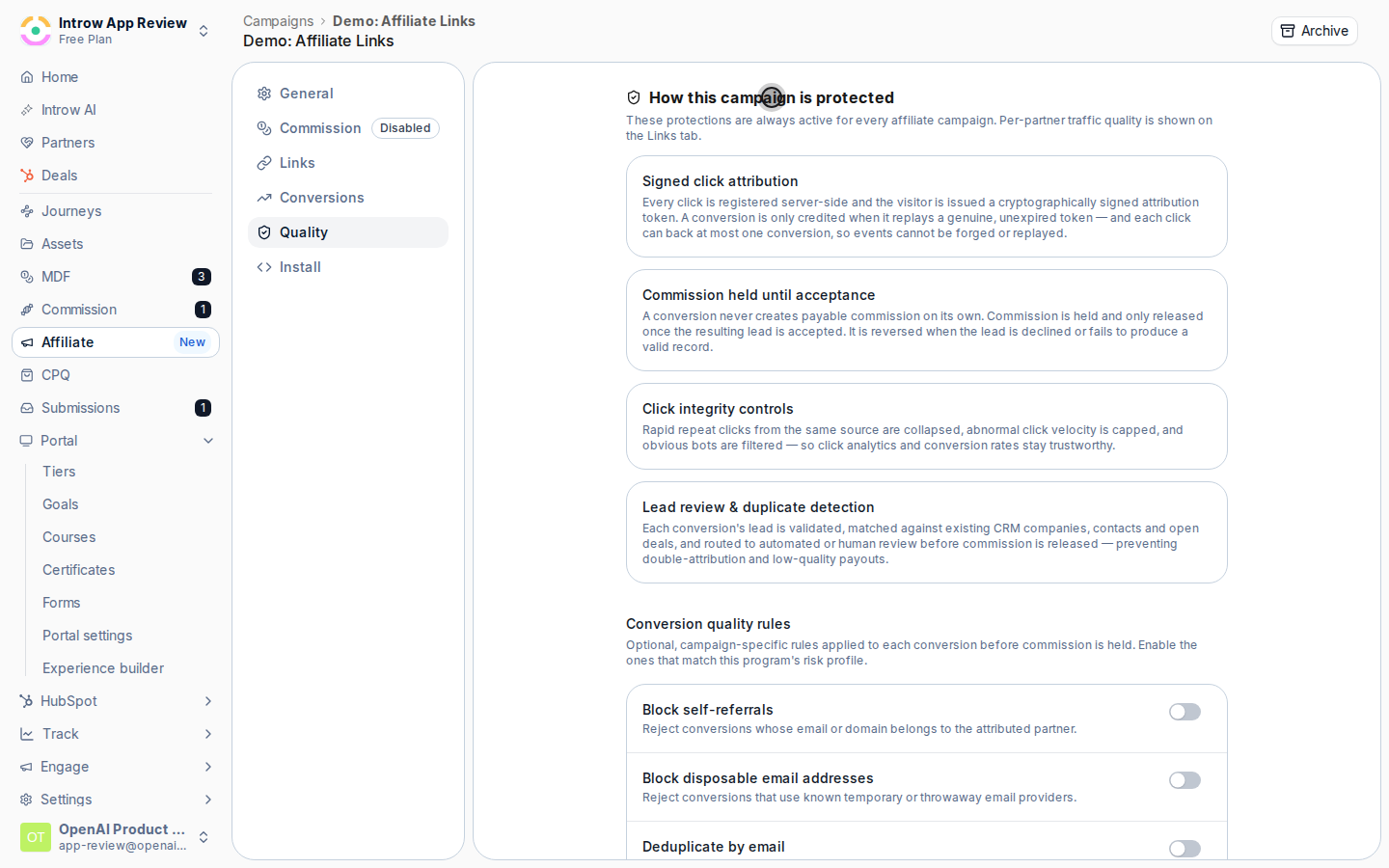Go to the Campaigns breadcrumb link
Viewport: 1389px width, 868px height.
[278, 21]
